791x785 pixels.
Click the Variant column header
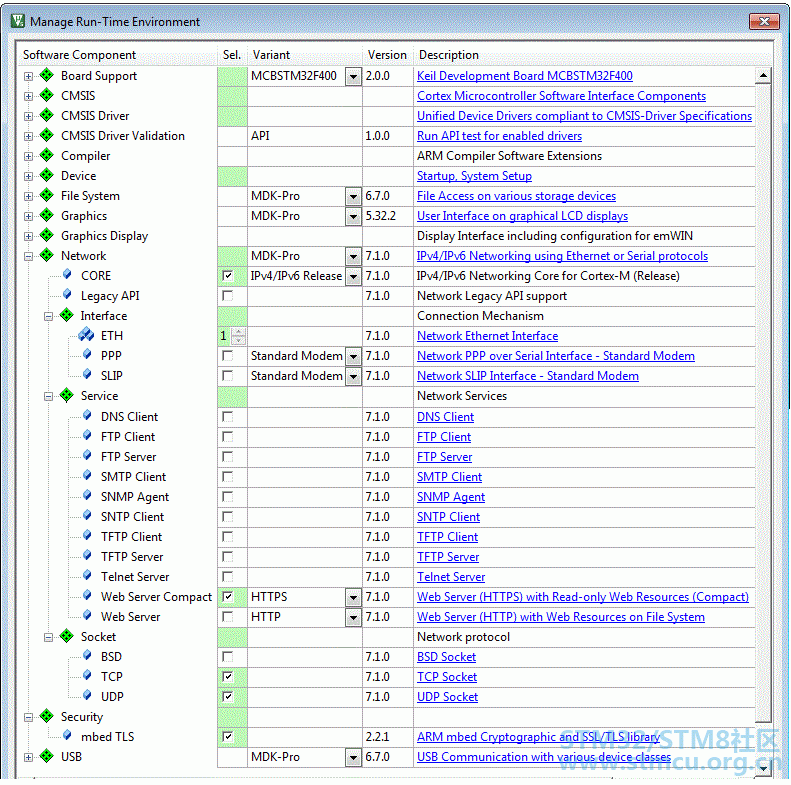pos(305,54)
